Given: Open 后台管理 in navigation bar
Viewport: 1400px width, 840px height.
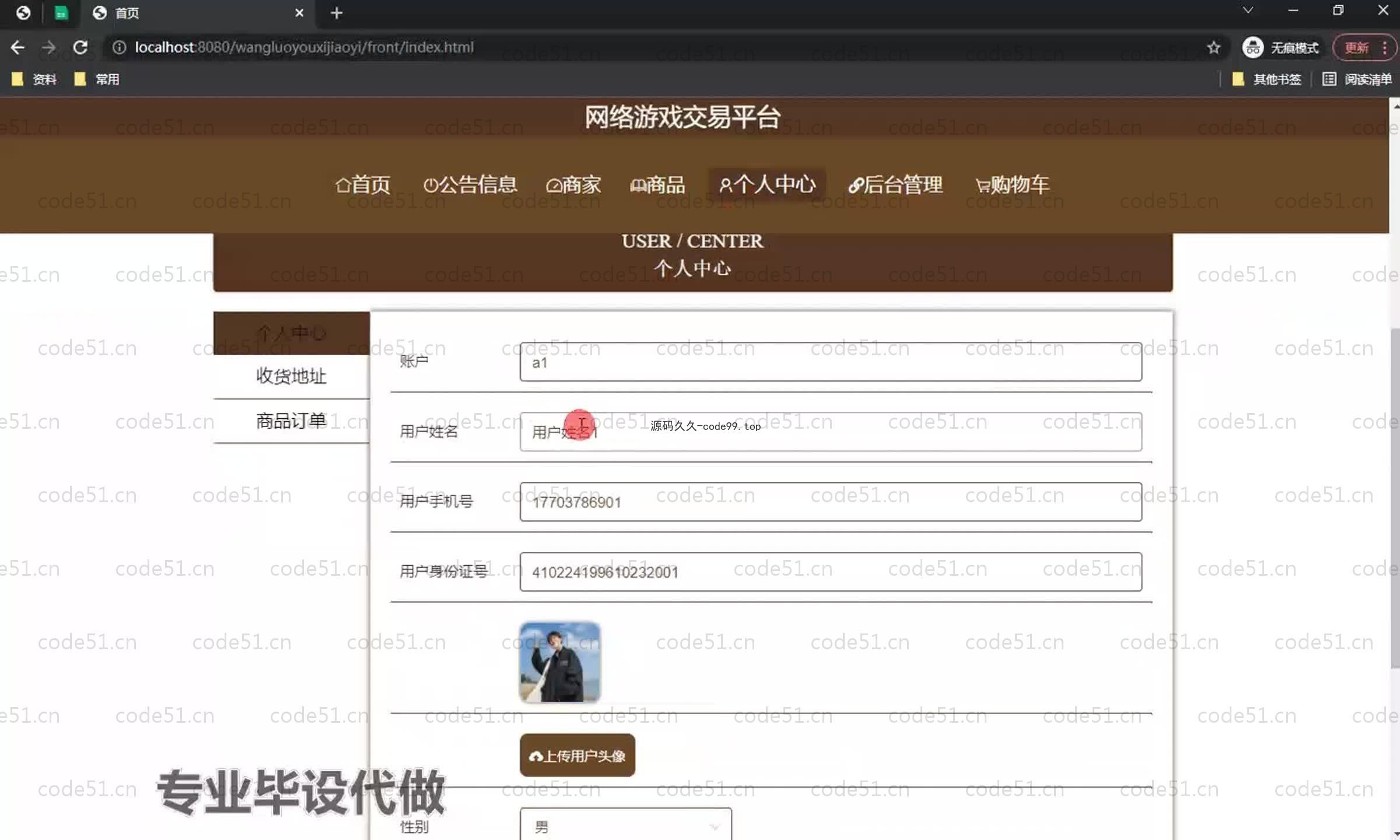Looking at the screenshot, I should 895,185.
